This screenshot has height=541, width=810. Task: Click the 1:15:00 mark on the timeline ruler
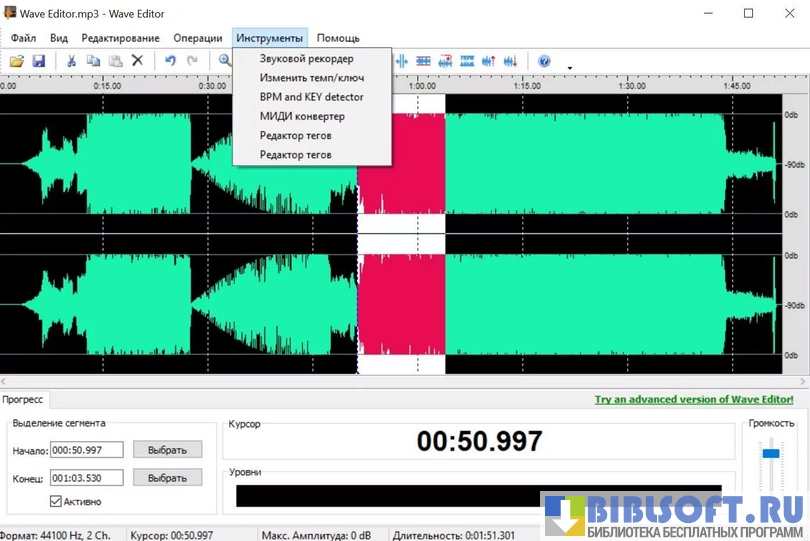click(x=527, y=86)
